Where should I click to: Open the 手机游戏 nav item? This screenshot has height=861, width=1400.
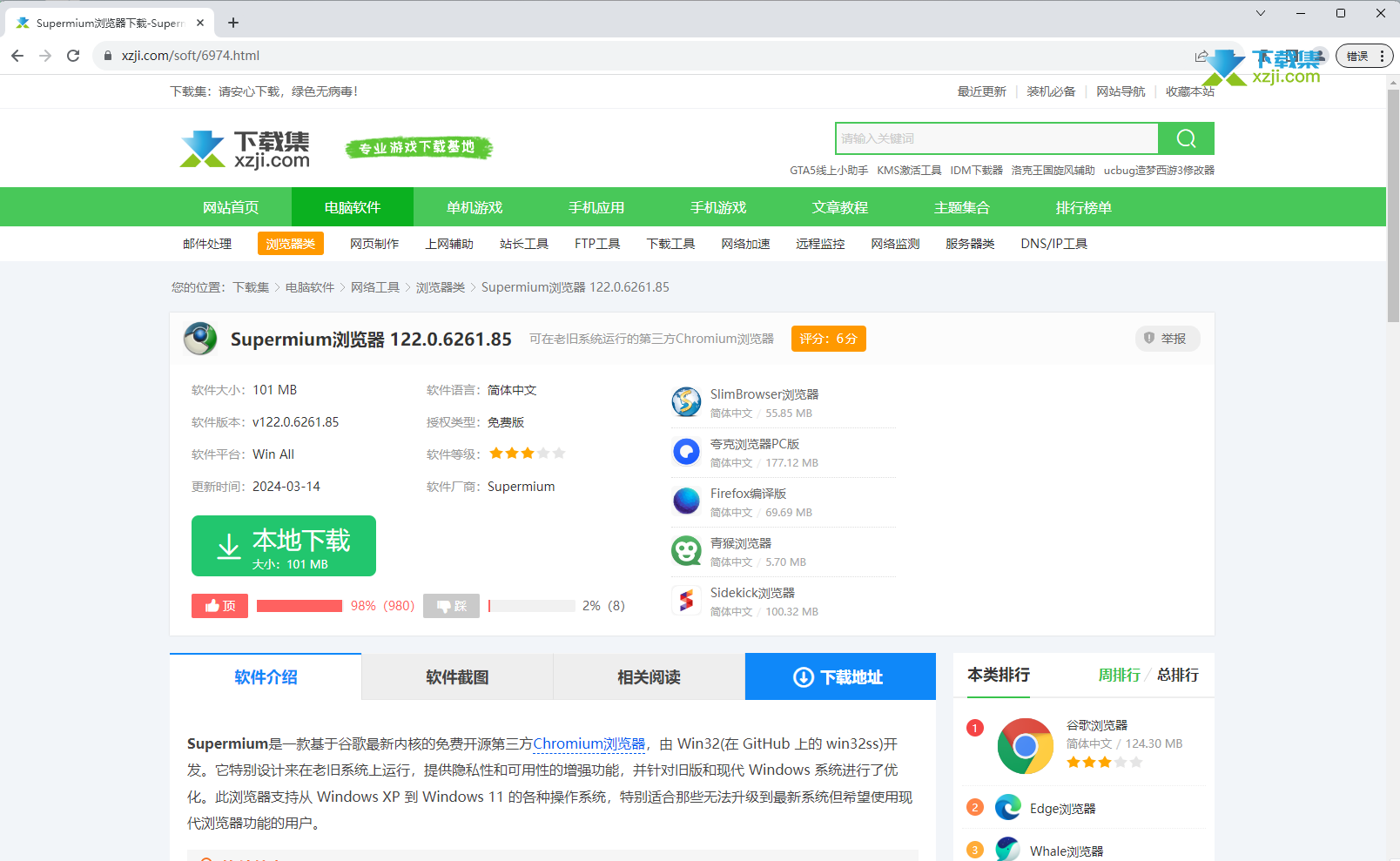tap(718, 207)
